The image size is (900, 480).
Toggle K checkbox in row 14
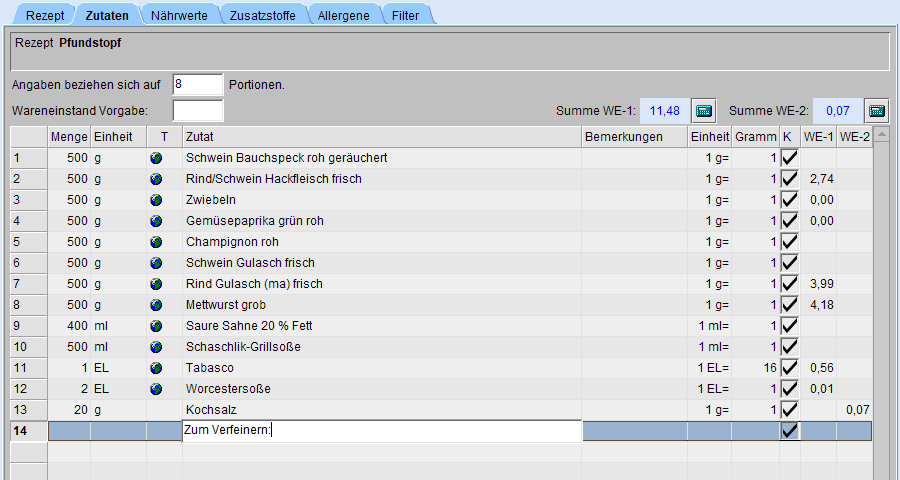coord(789,431)
